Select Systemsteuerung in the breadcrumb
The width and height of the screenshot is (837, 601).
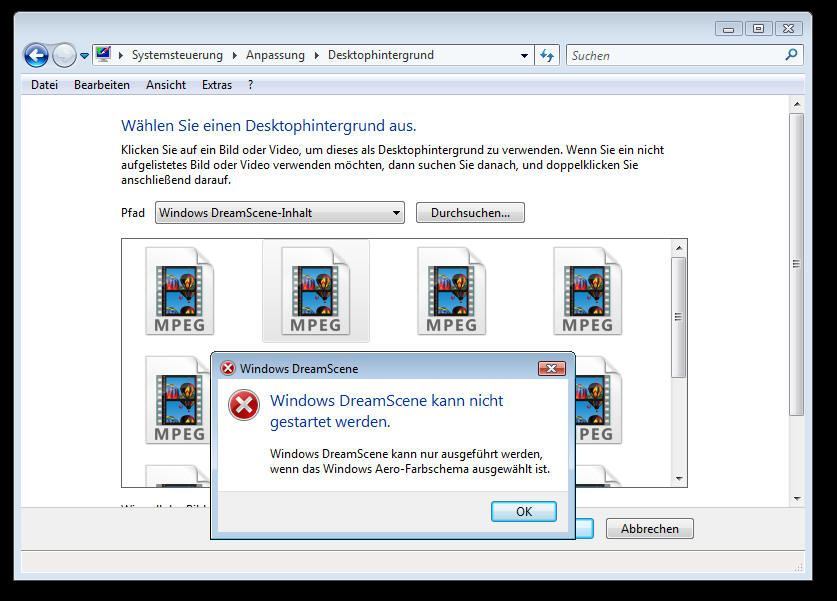[x=177, y=55]
